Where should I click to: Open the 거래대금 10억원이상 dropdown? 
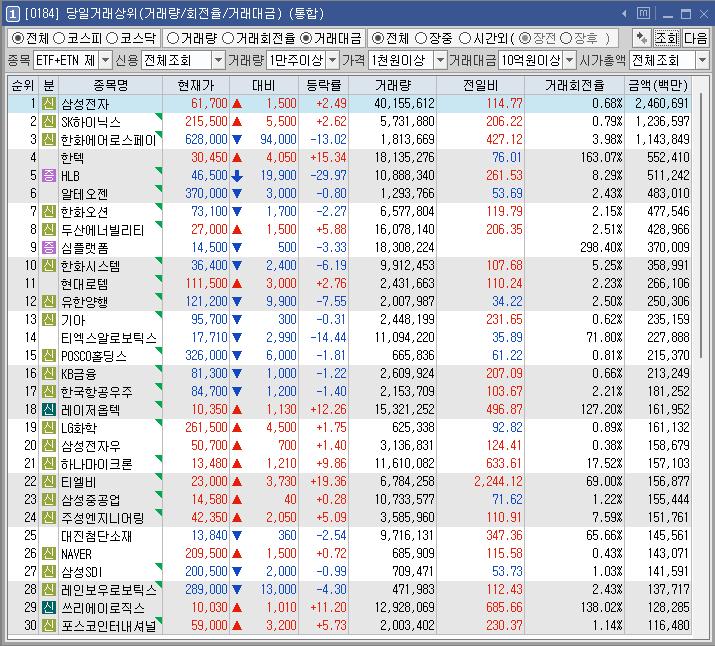click(570, 60)
